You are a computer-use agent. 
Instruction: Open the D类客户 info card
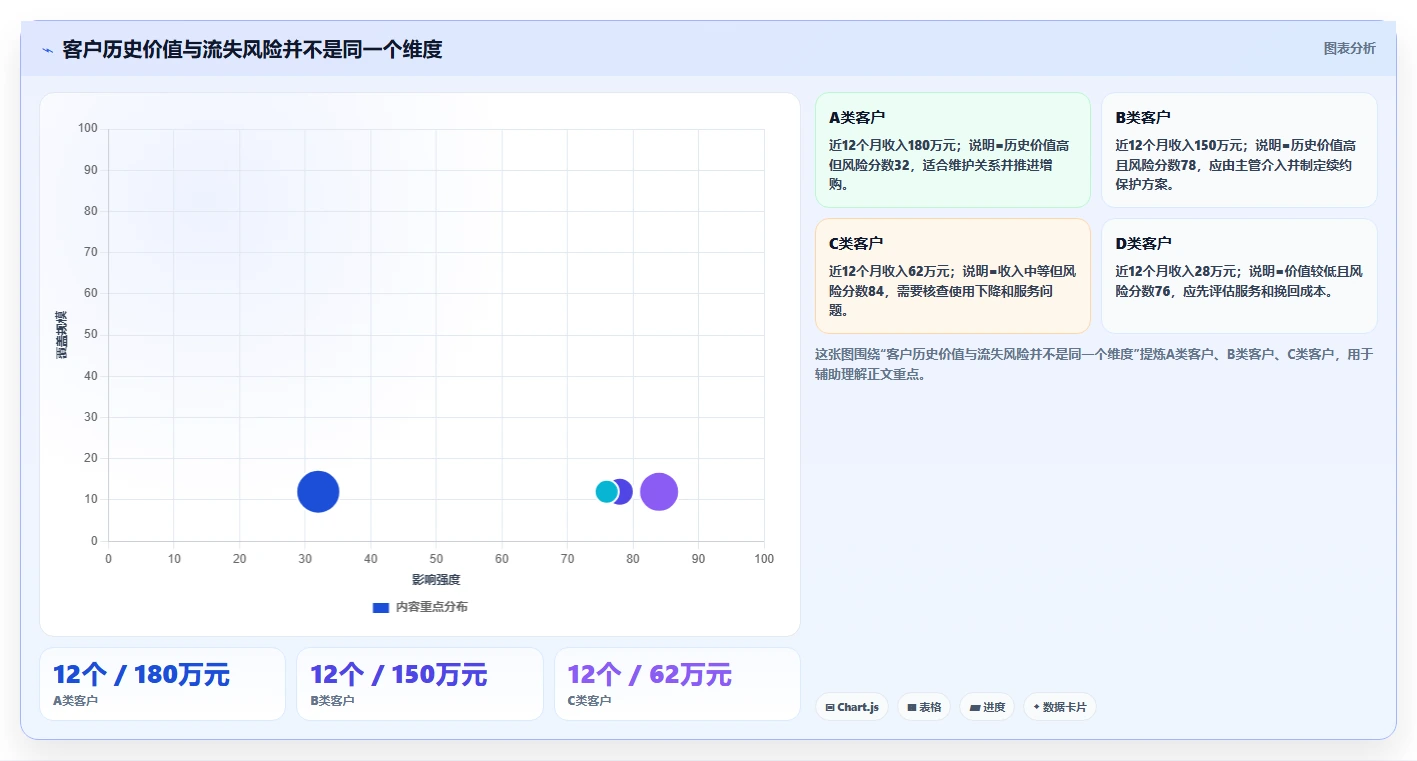point(1239,276)
